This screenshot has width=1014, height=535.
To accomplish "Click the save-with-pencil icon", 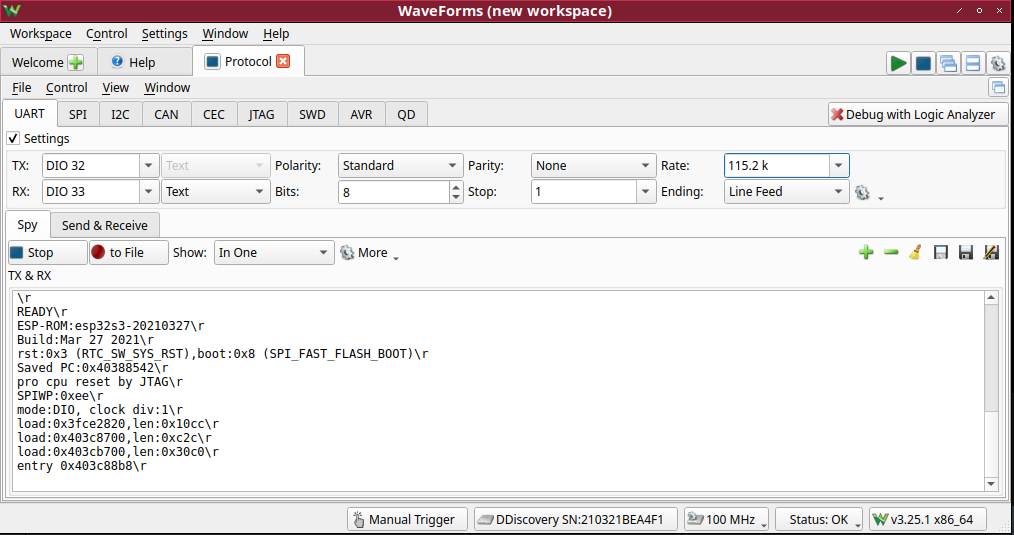I will pyautogui.click(x=991, y=252).
